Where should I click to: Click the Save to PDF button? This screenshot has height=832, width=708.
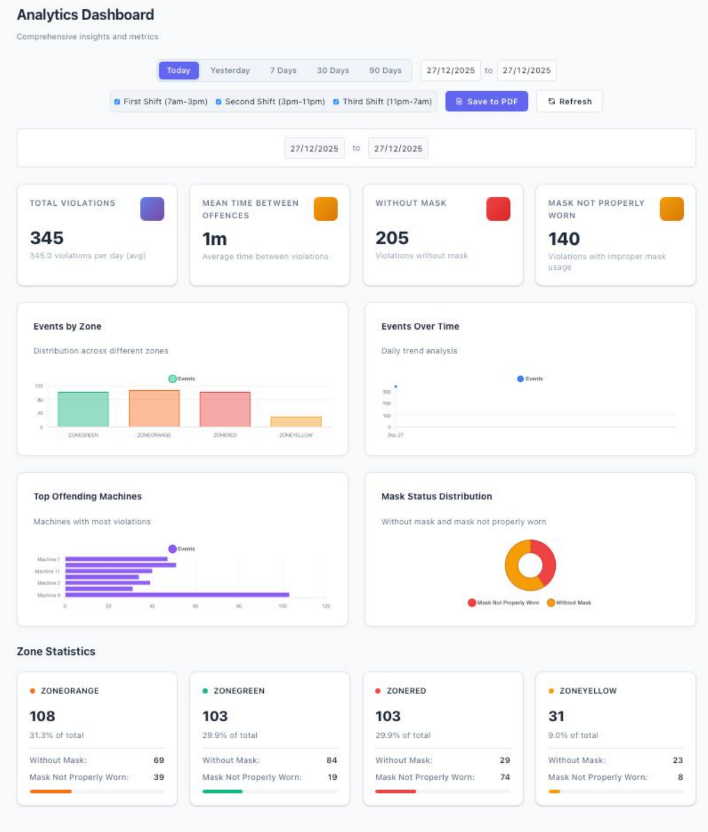pos(486,101)
